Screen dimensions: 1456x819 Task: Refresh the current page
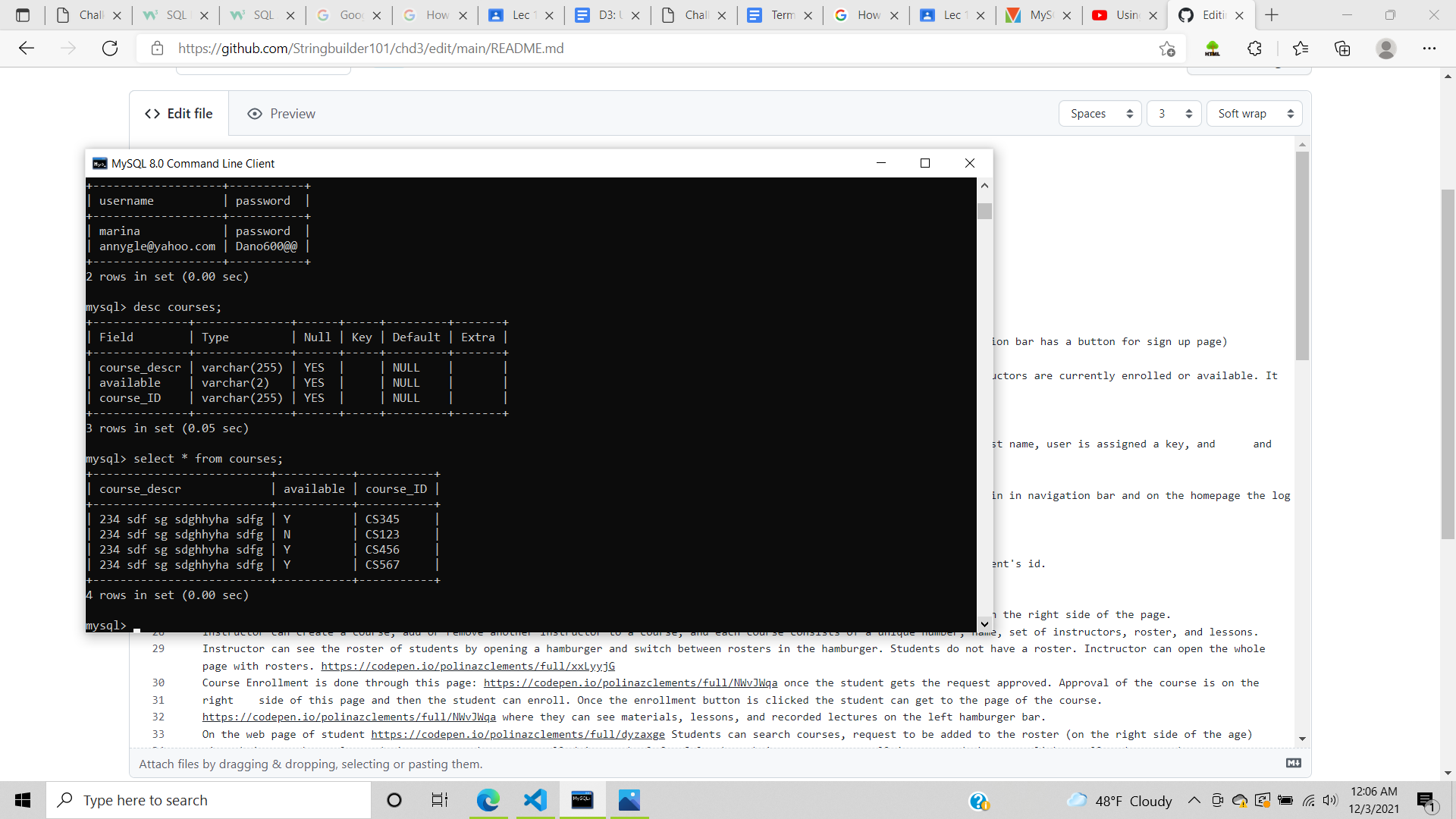point(109,48)
